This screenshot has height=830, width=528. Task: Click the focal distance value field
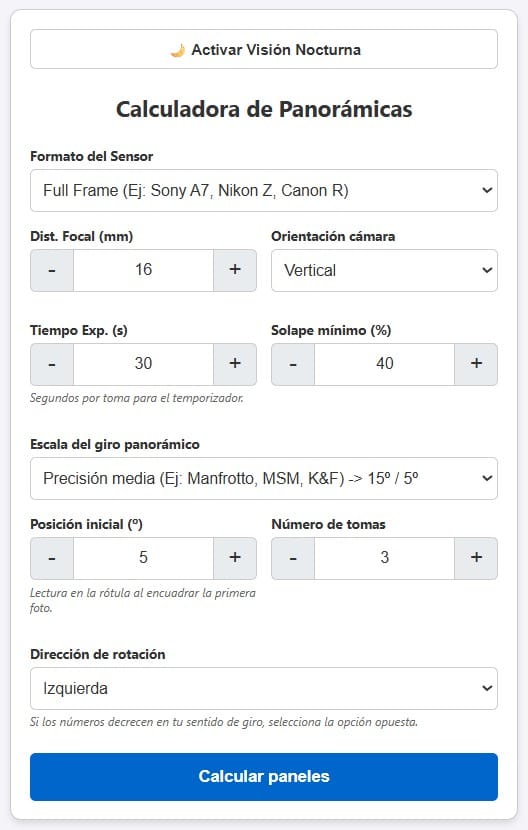click(144, 270)
